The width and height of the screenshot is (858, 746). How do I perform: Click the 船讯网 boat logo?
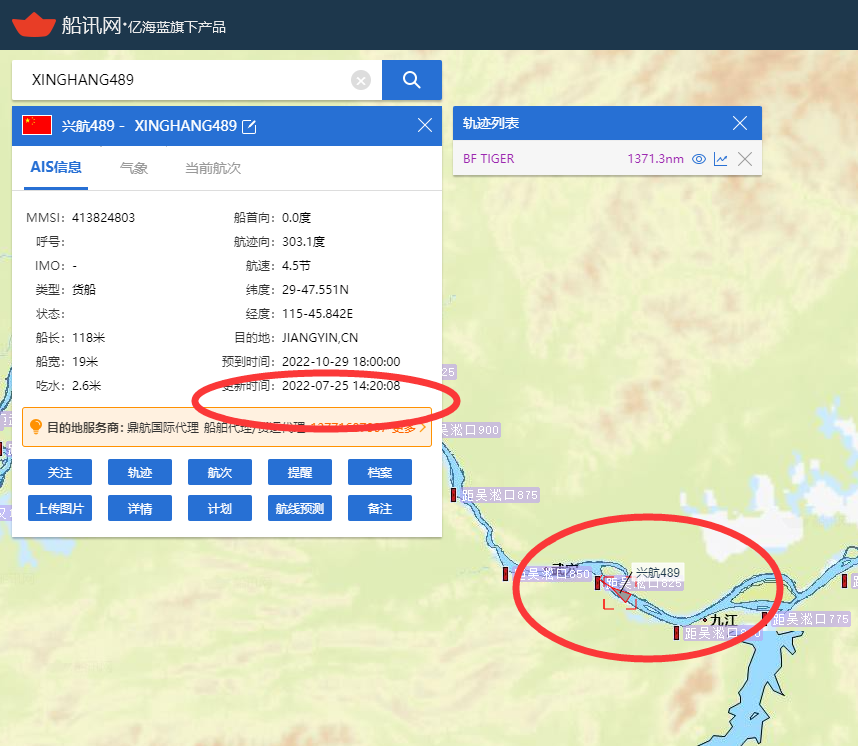click(x=32, y=24)
